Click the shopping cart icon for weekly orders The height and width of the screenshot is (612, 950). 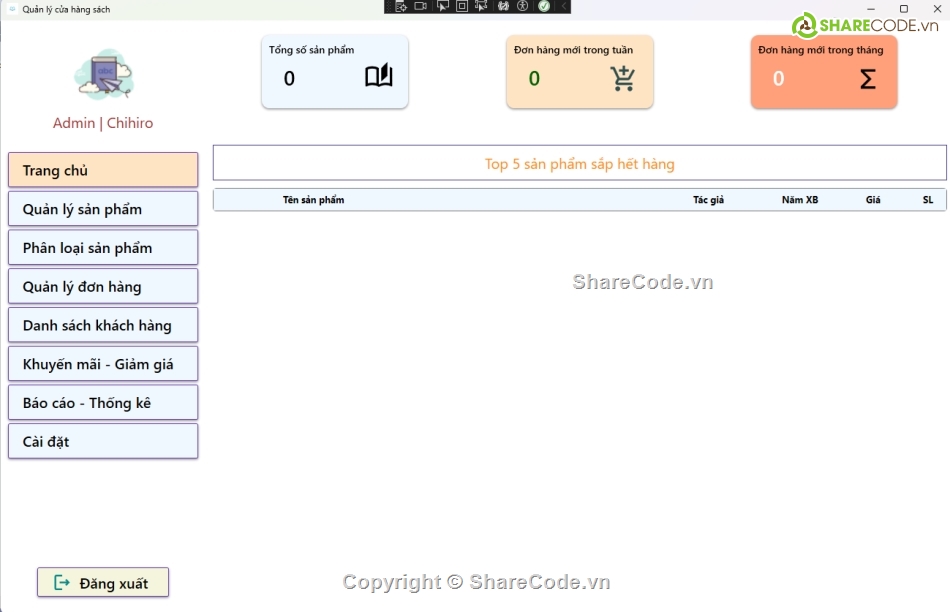click(623, 78)
